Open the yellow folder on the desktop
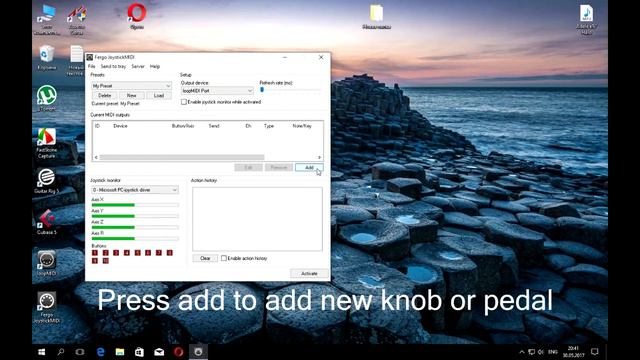The image size is (640, 360). click(376, 16)
